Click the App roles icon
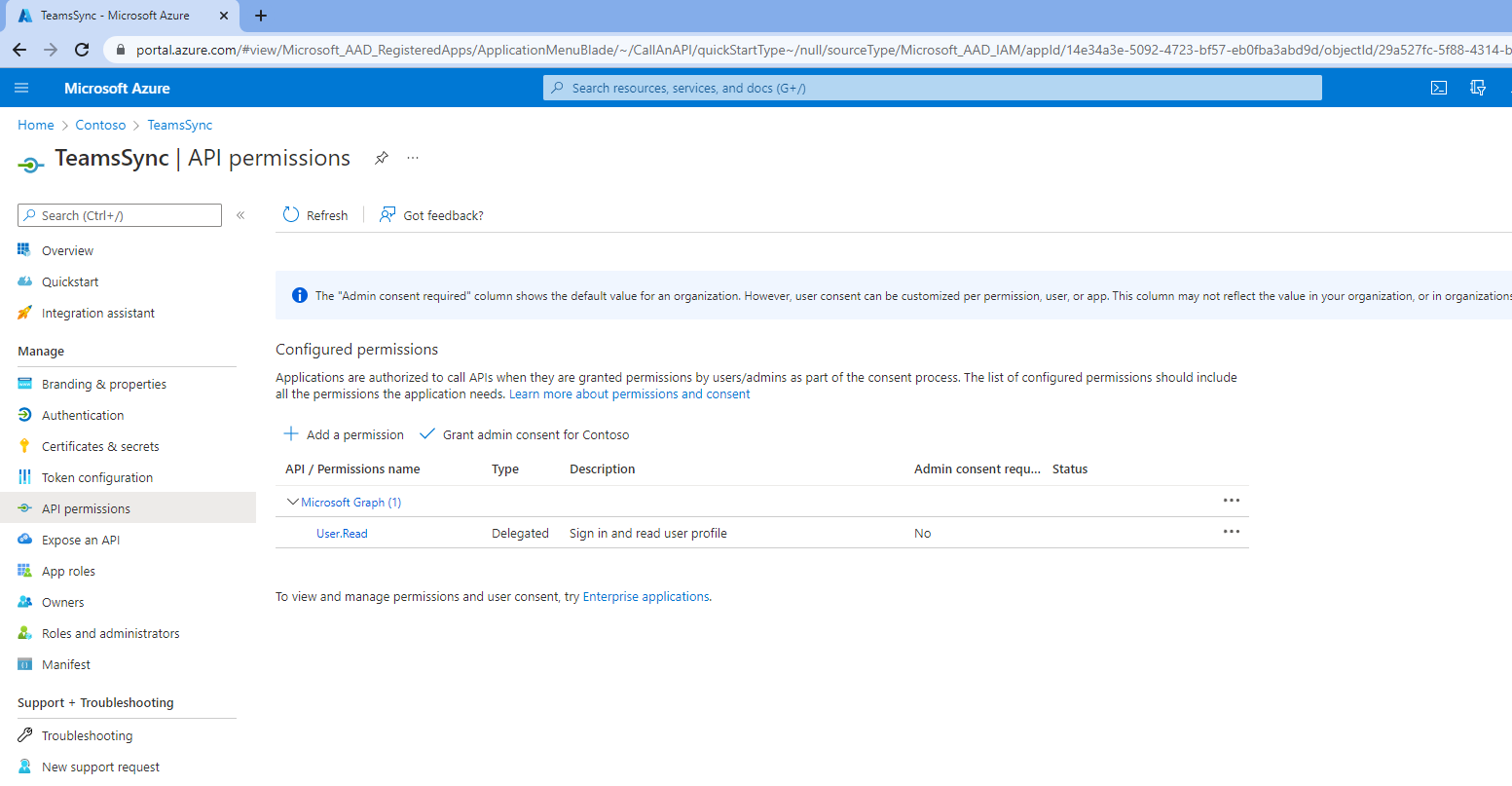 24,571
